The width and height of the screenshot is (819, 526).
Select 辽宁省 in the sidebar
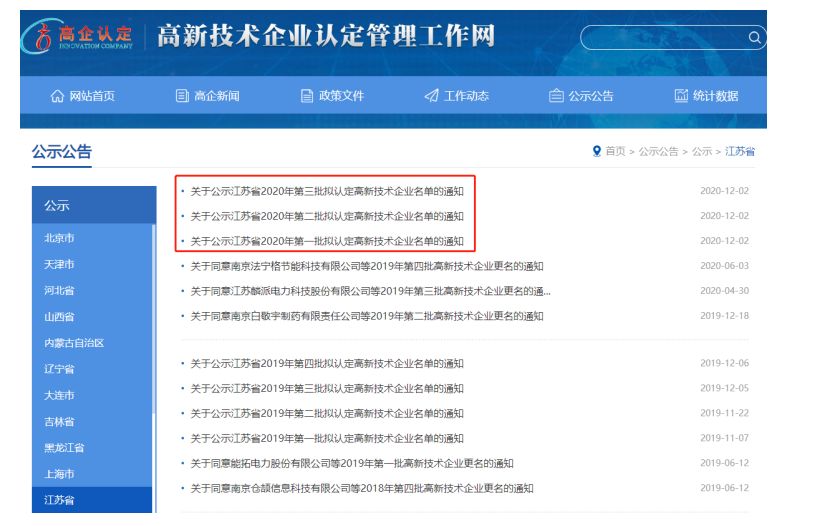pos(59,369)
